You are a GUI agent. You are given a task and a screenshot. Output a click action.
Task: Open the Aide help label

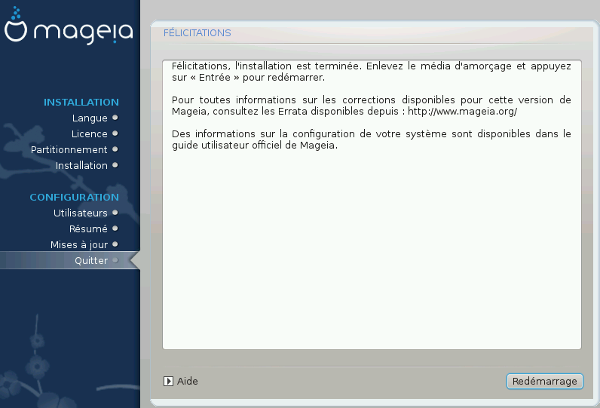click(x=188, y=381)
